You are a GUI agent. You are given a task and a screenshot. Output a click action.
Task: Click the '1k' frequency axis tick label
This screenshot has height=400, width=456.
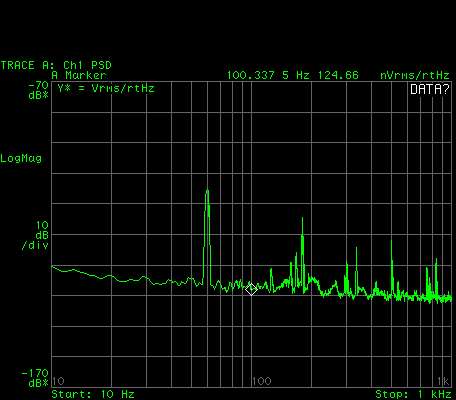443,381
